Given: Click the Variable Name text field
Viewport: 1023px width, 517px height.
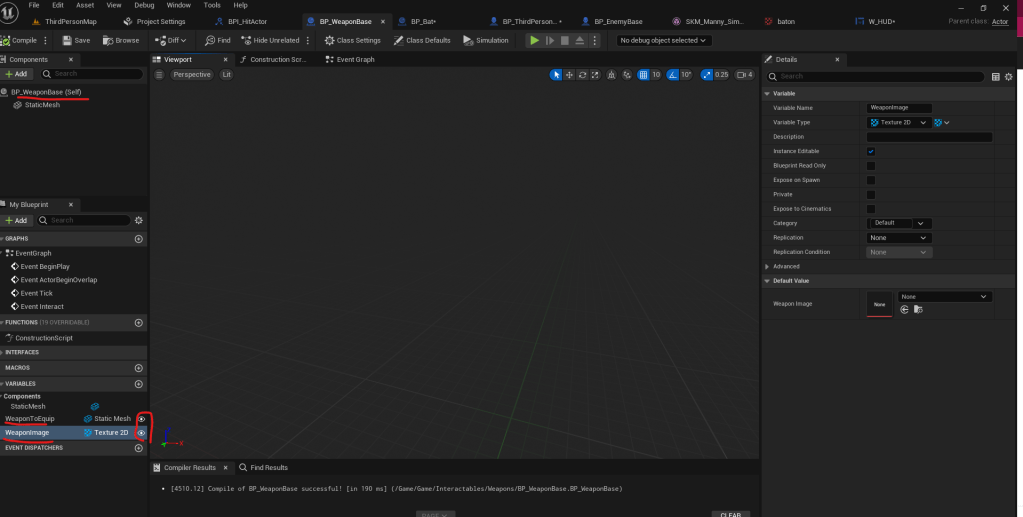Looking at the screenshot, I should click(x=899, y=108).
